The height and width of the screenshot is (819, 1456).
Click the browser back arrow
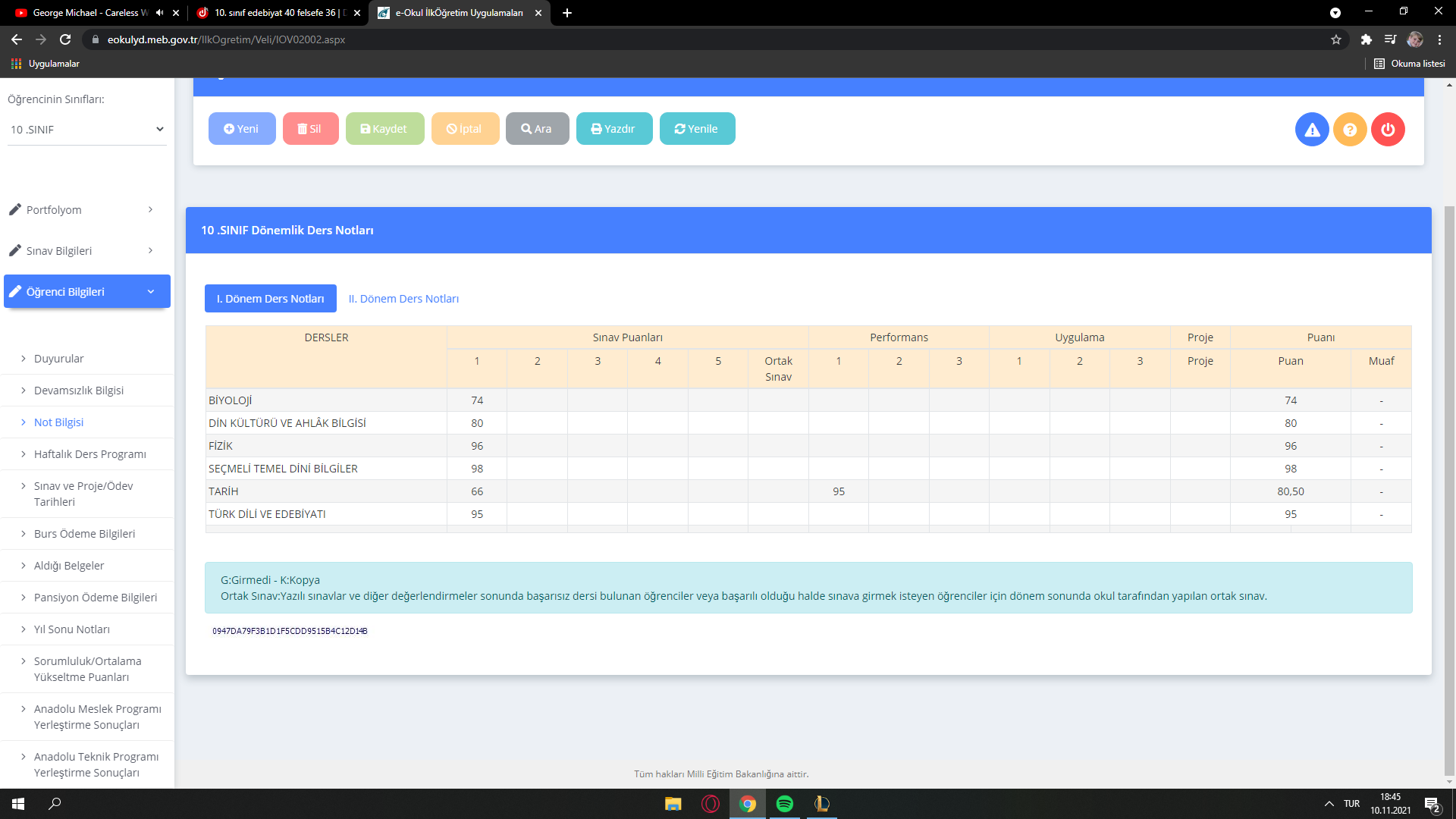17,39
